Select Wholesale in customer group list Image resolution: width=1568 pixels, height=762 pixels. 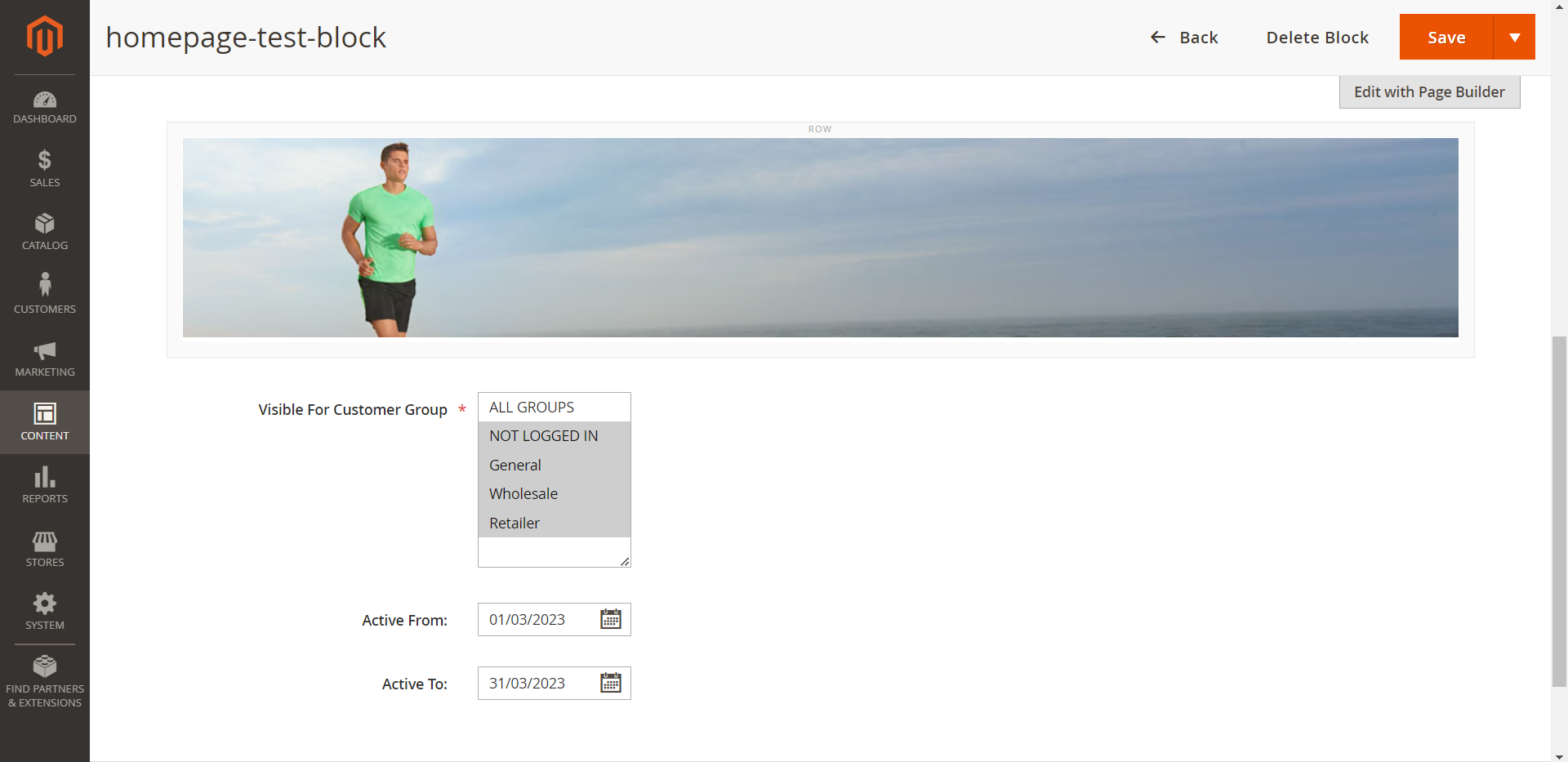[x=523, y=493]
